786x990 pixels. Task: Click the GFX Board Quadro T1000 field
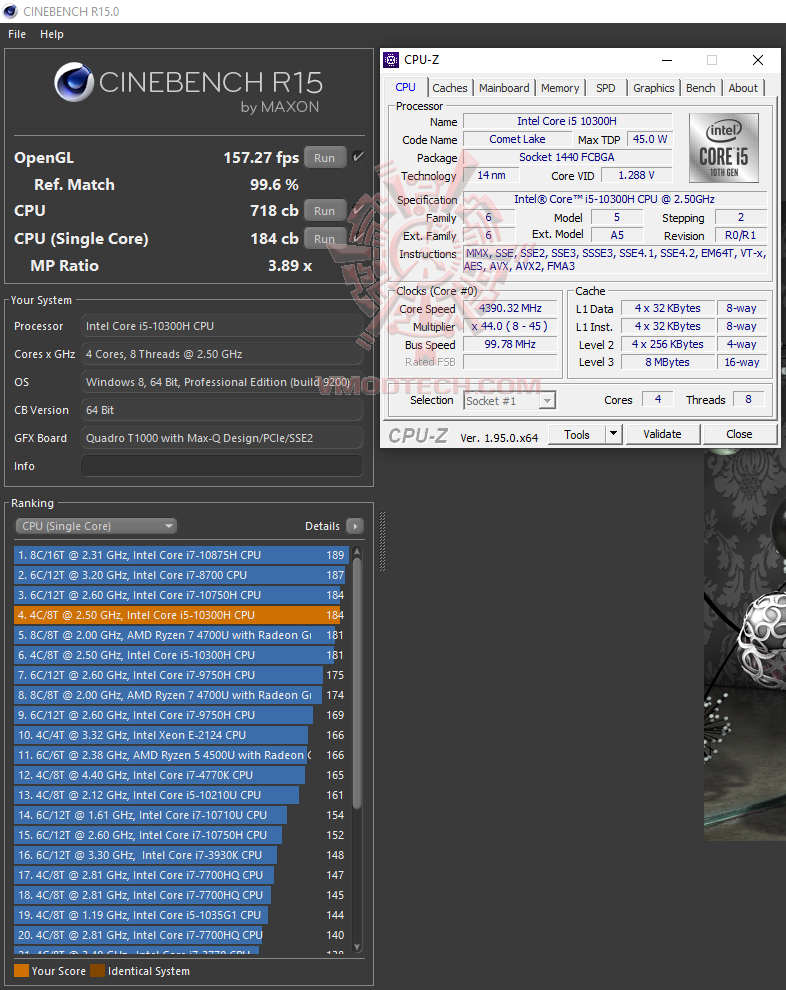coord(222,438)
